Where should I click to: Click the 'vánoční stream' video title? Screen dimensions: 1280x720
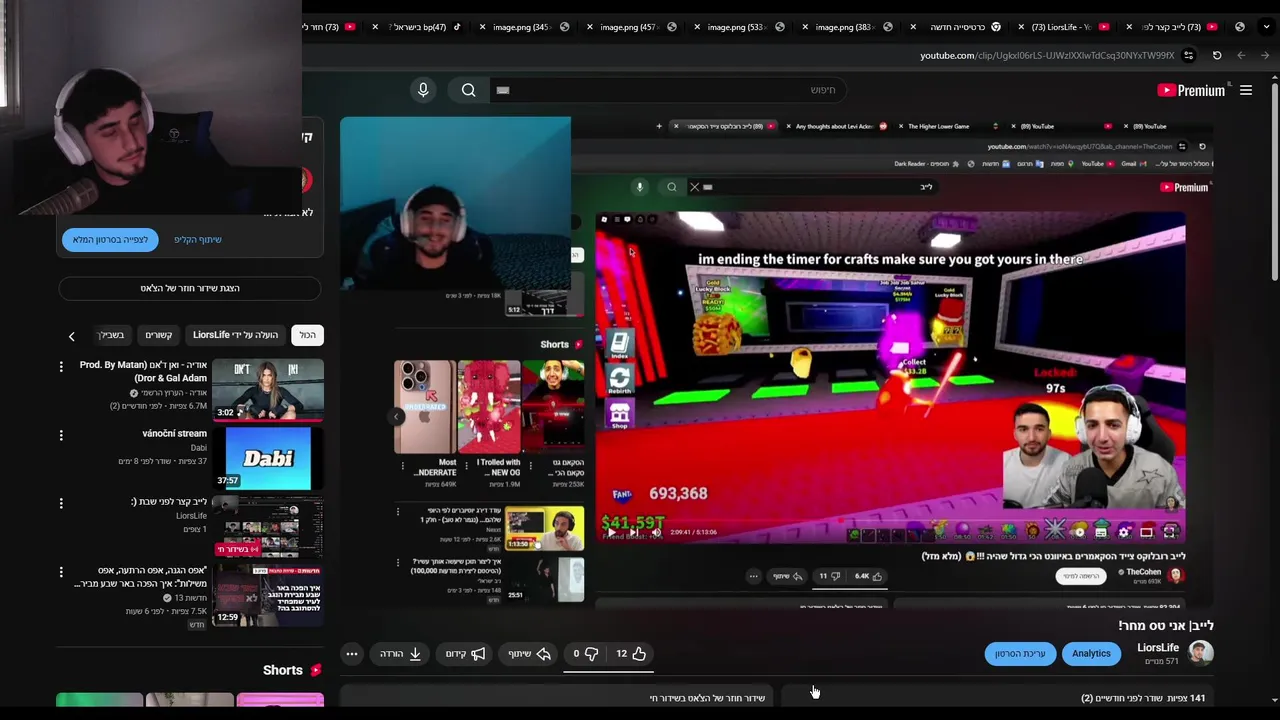click(x=174, y=434)
